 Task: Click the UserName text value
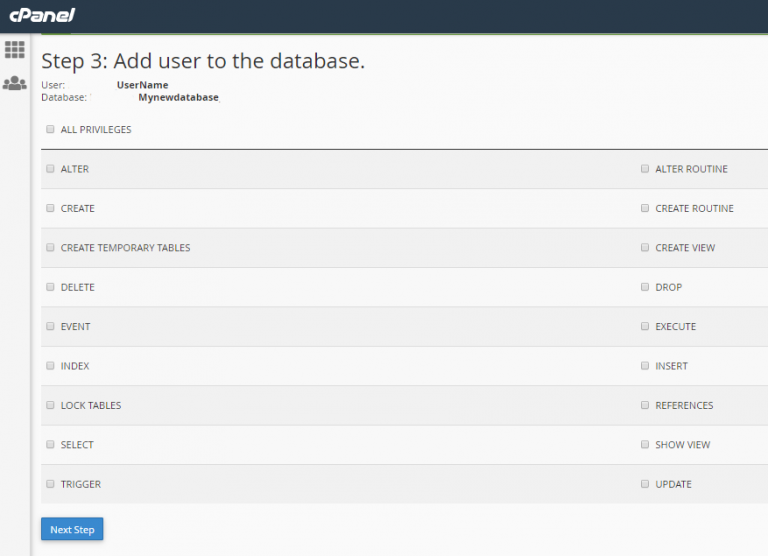(x=143, y=85)
